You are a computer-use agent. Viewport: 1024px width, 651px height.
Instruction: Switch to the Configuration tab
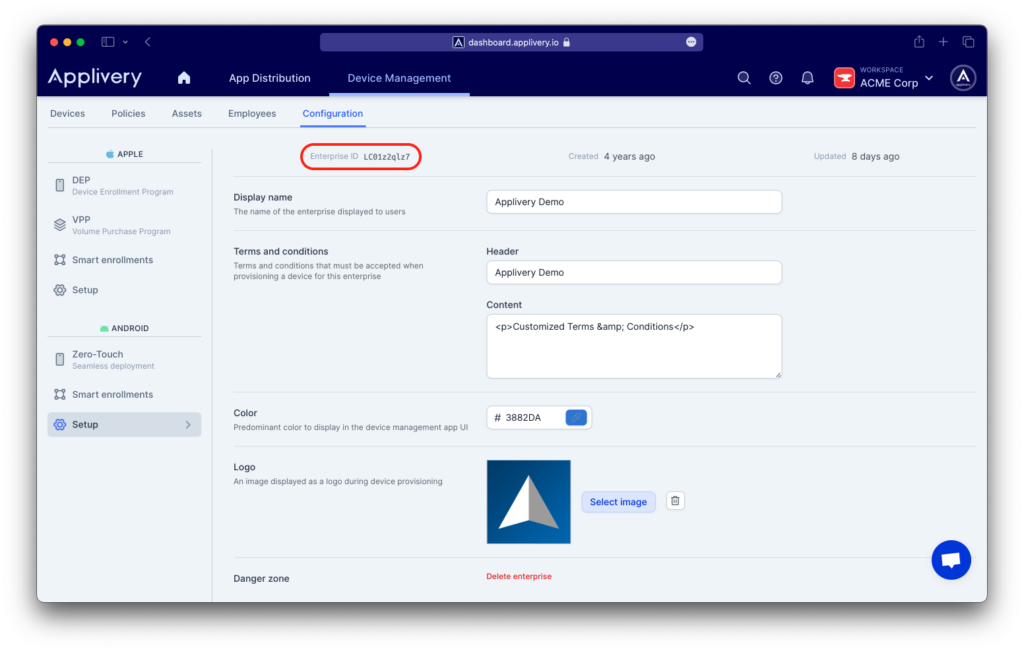tap(332, 114)
